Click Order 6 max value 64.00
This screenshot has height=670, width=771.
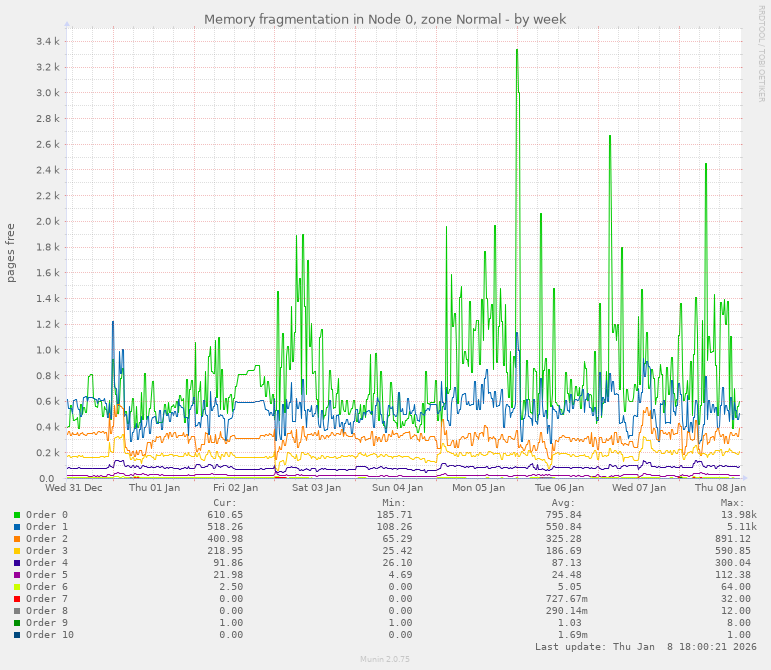tap(736, 587)
